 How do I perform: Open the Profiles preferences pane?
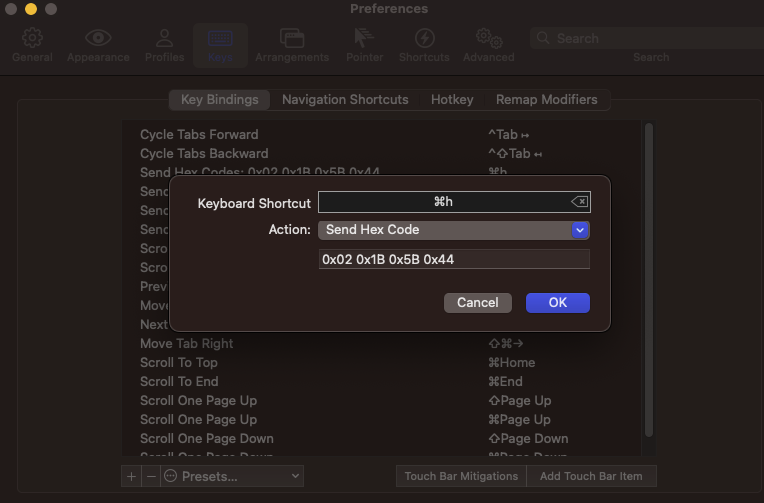pos(164,45)
